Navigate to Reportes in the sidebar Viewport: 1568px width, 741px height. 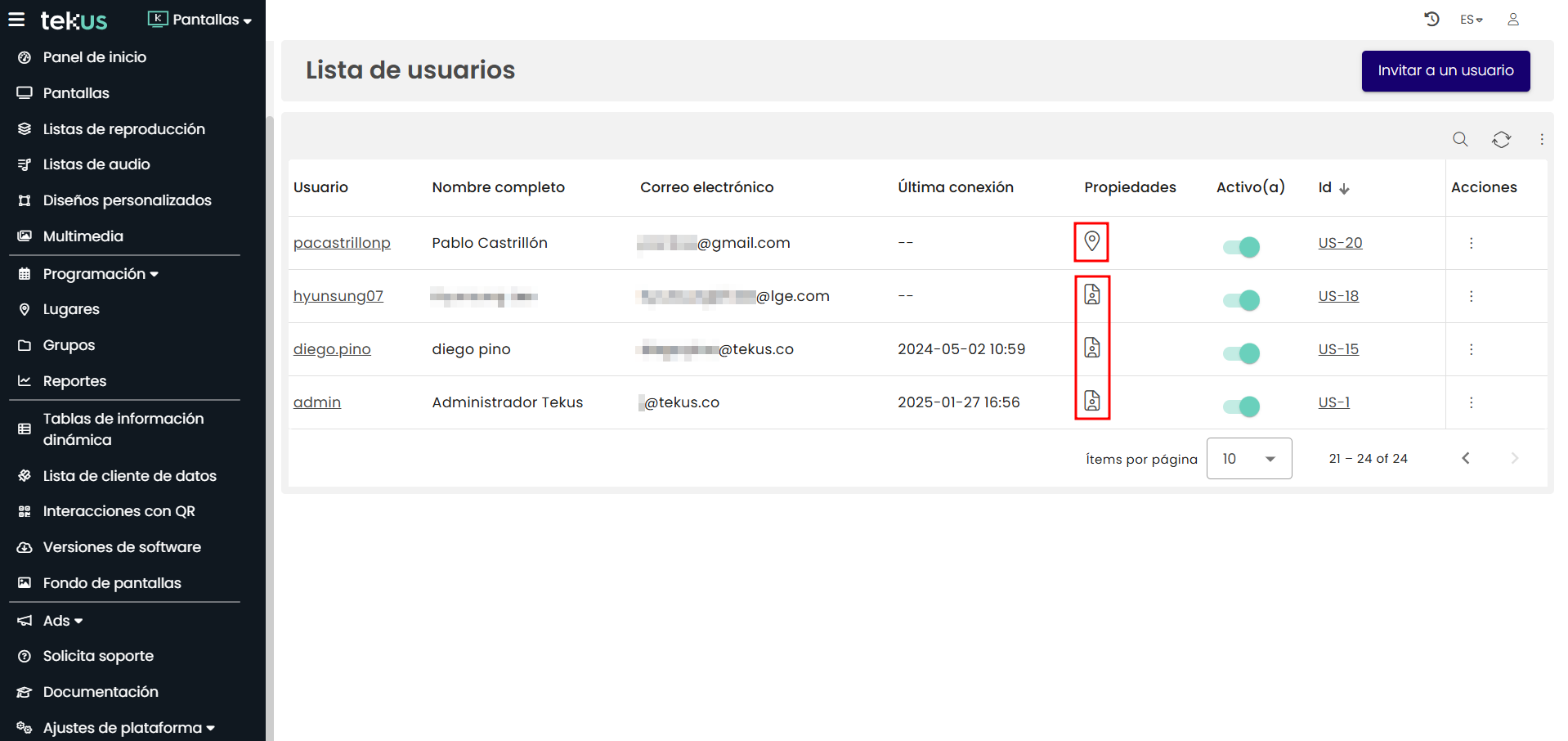tap(74, 381)
